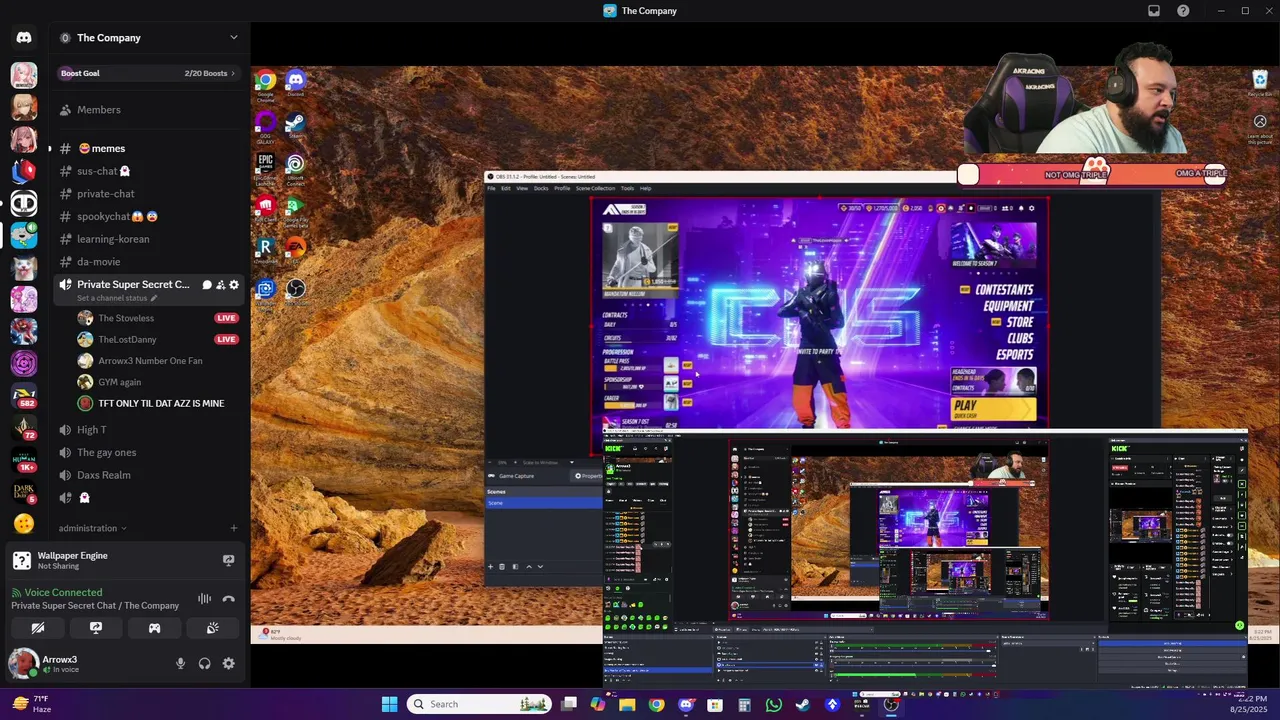
Task: Open the da-movie channel
Action: (150, 262)
